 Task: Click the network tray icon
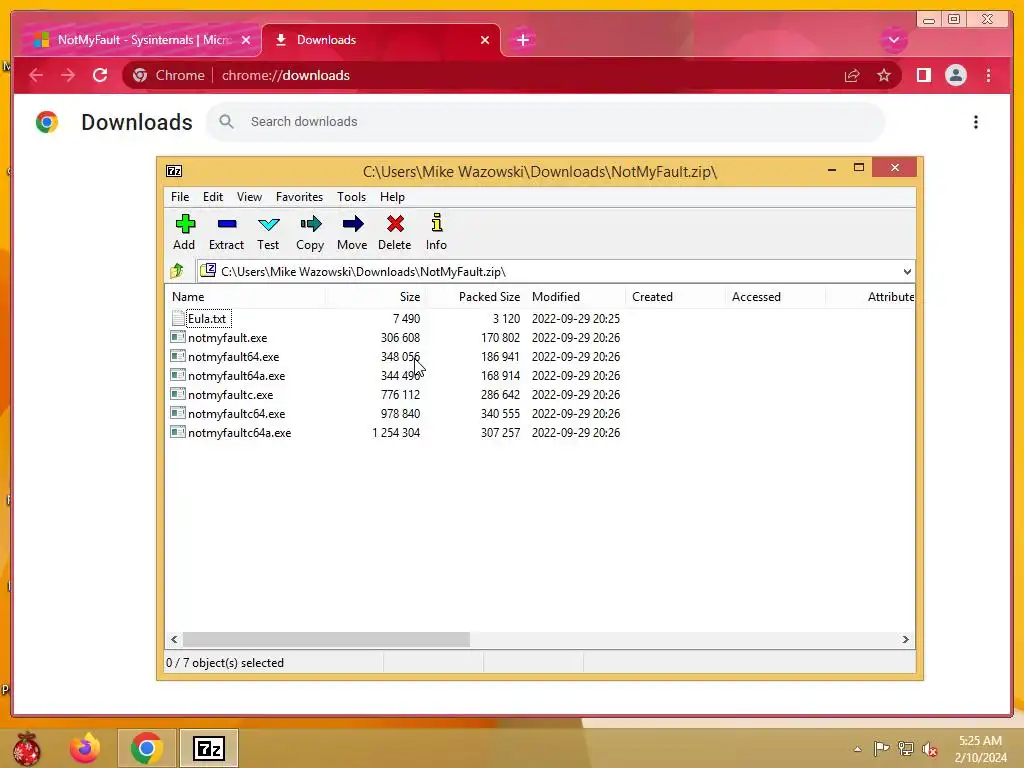(905, 748)
